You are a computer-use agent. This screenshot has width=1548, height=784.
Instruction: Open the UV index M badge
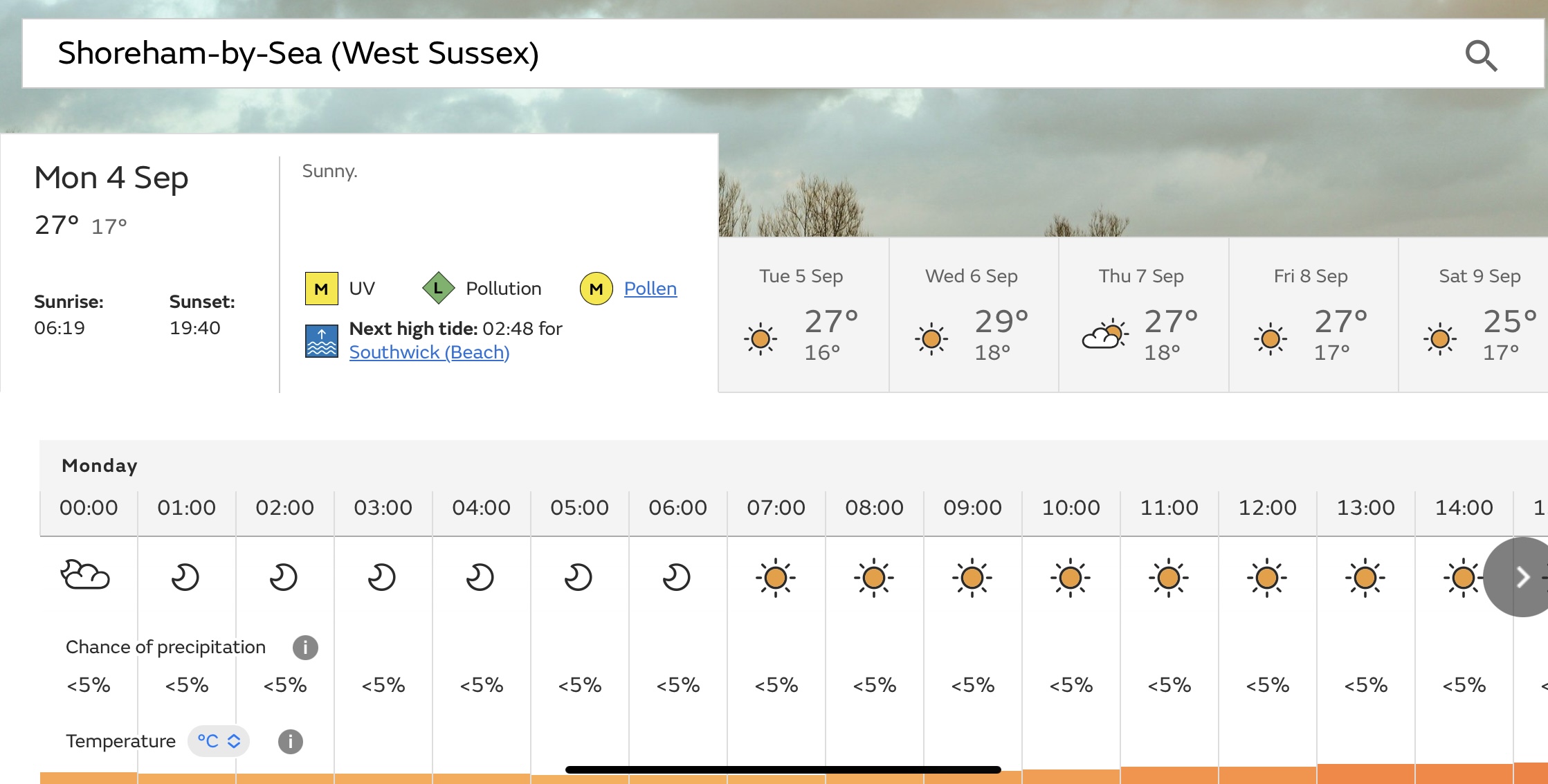[x=322, y=289]
